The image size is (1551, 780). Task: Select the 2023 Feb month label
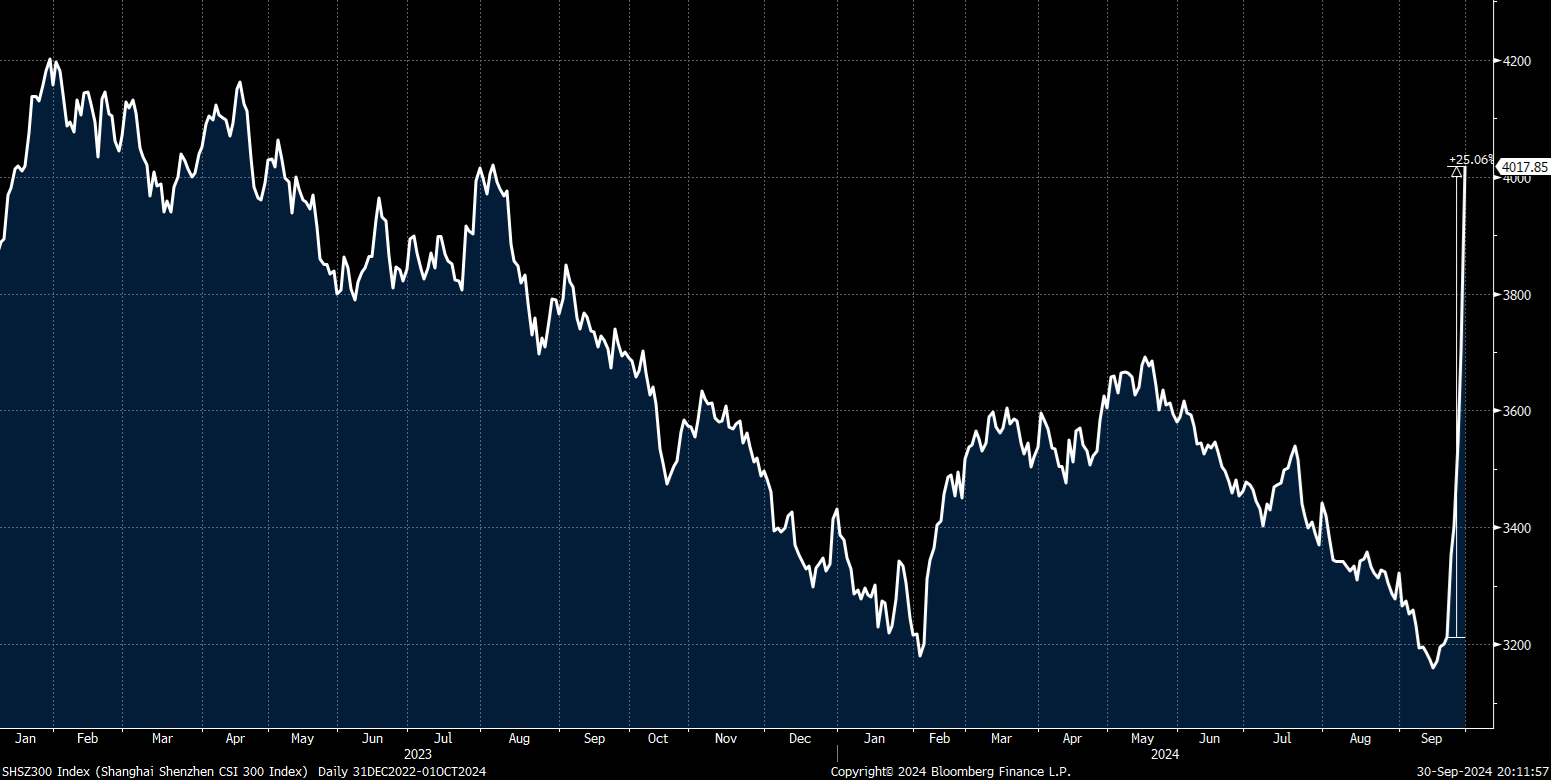[88, 739]
